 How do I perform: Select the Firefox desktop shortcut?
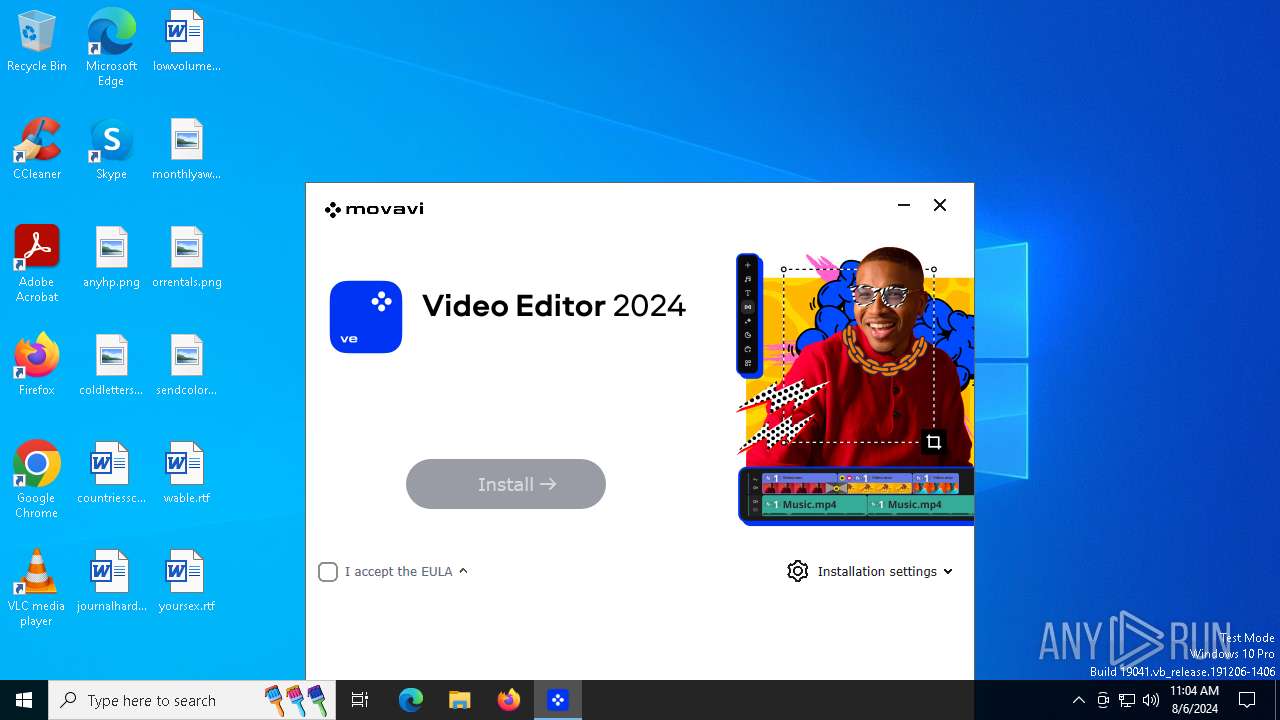click(x=37, y=366)
